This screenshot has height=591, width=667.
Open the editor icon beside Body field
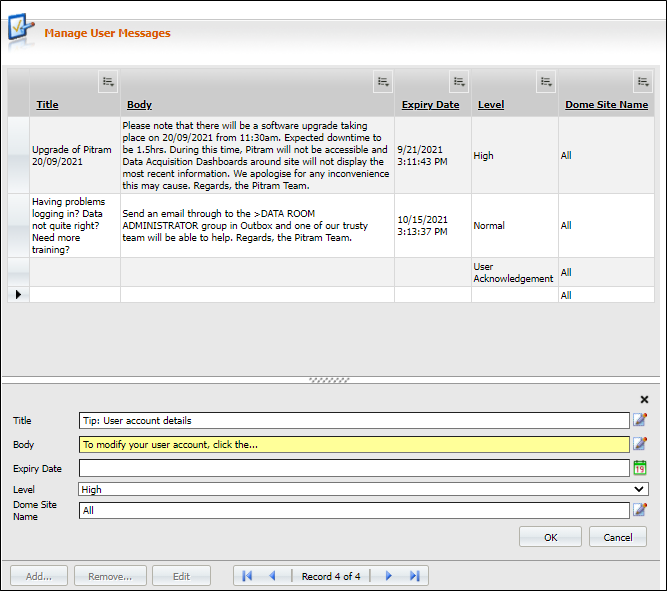pyautogui.click(x=640, y=444)
